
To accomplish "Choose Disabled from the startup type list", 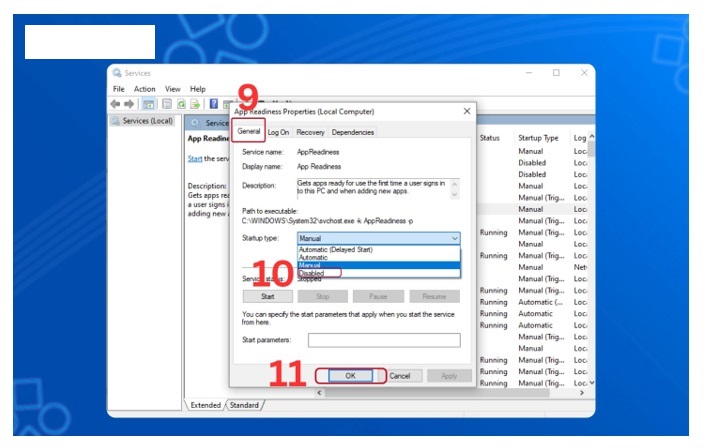I will 312,272.
